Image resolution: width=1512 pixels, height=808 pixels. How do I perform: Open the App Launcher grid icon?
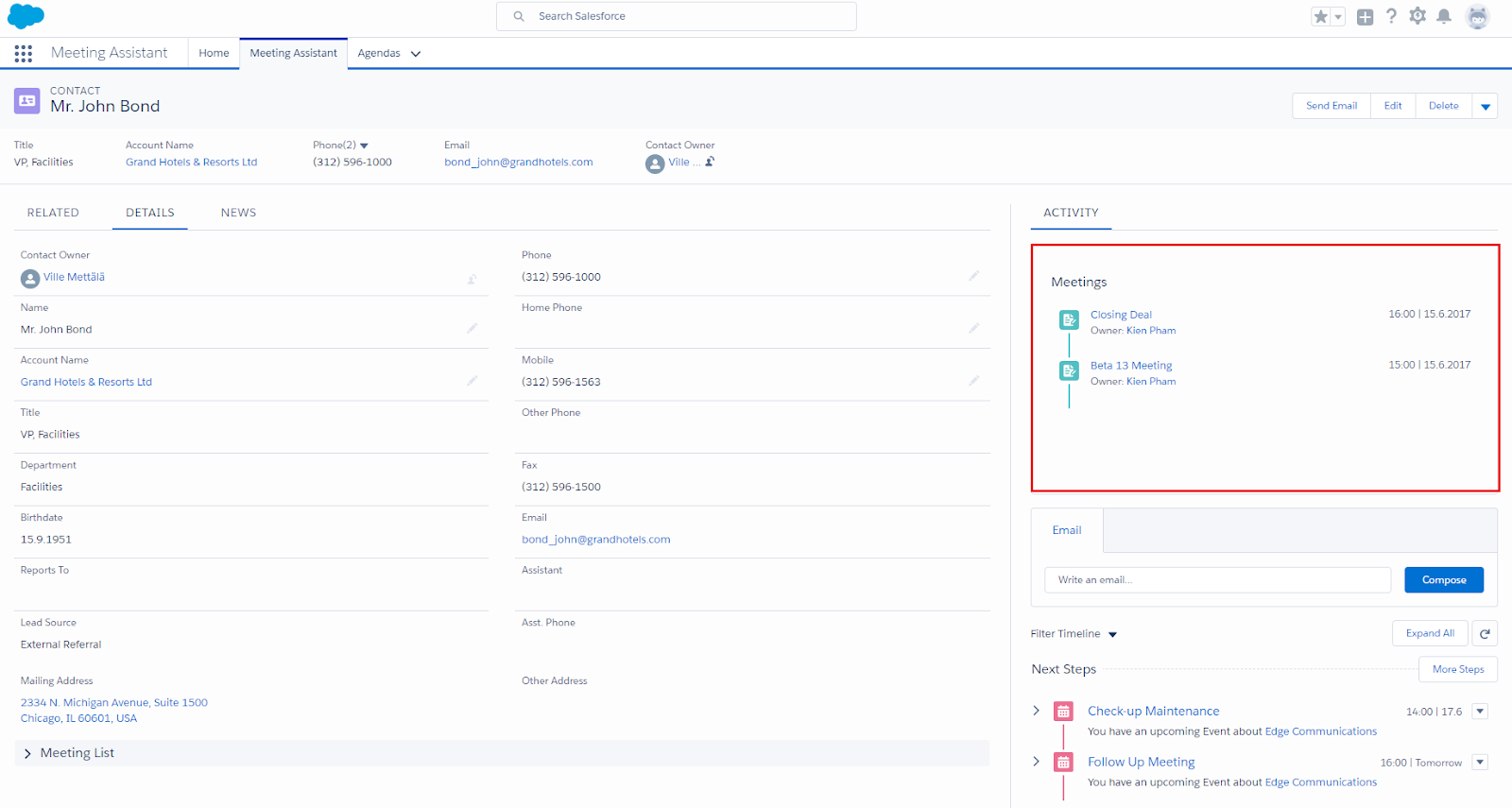[x=24, y=54]
